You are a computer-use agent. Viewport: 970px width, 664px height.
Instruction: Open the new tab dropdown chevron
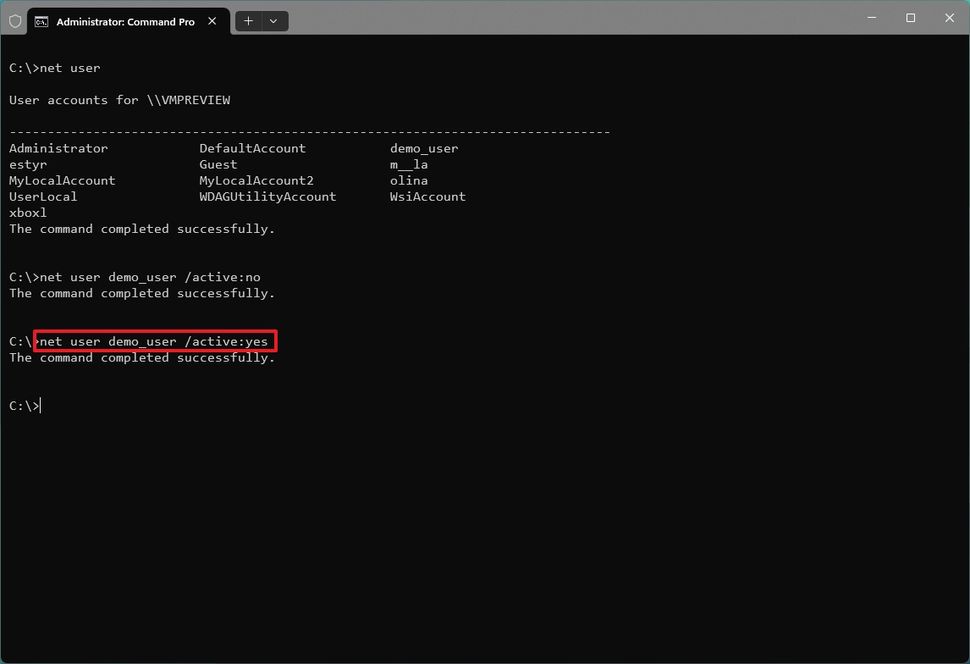pos(272,20)
